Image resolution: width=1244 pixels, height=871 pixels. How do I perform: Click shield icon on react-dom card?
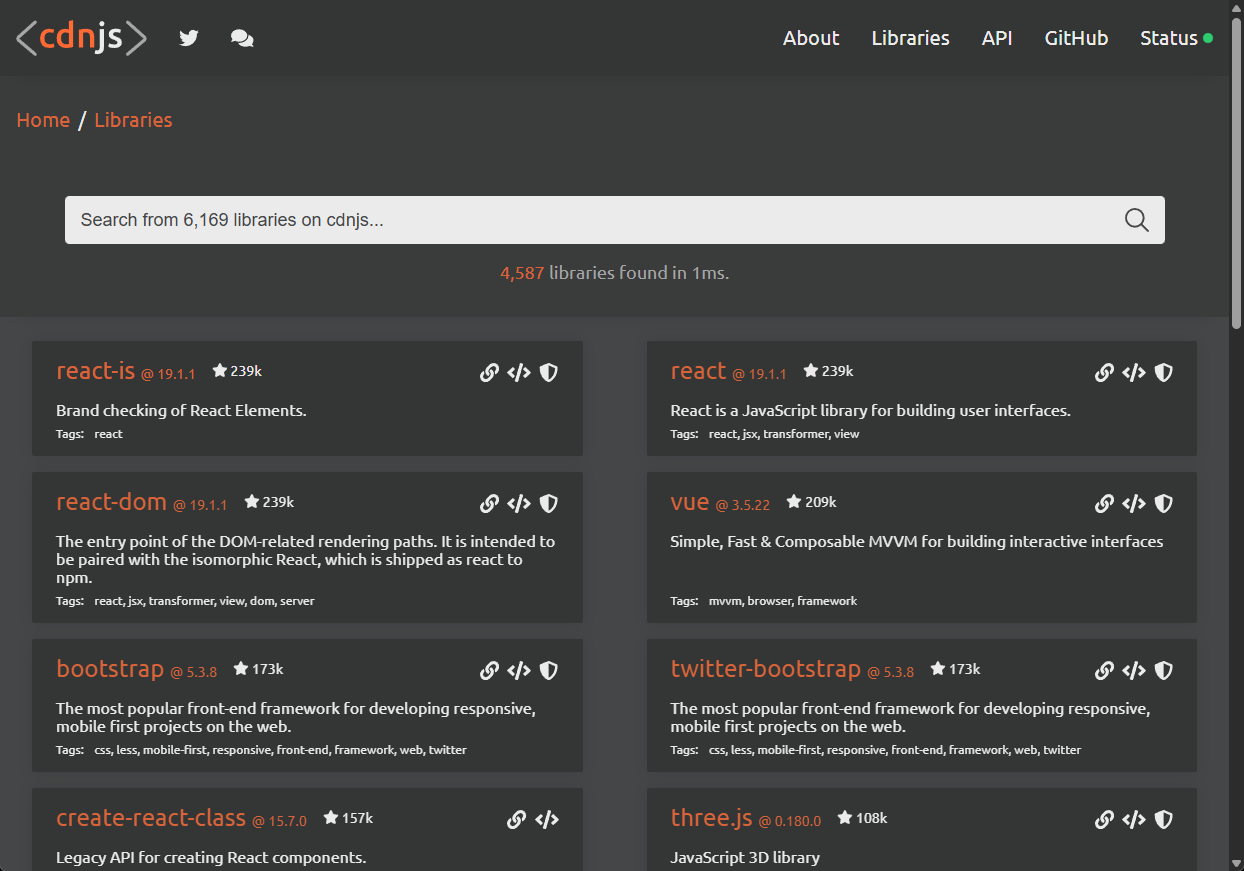(548, 504)
